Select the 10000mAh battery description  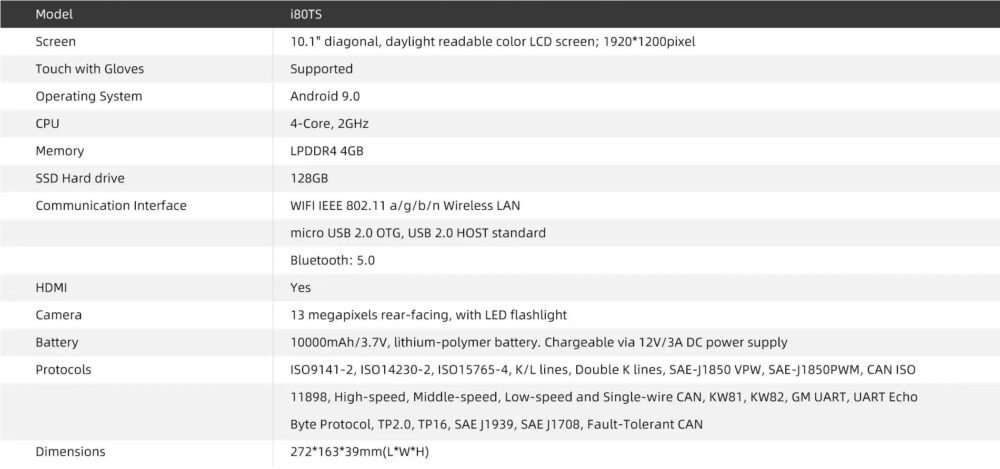click(x=538, y=342)
